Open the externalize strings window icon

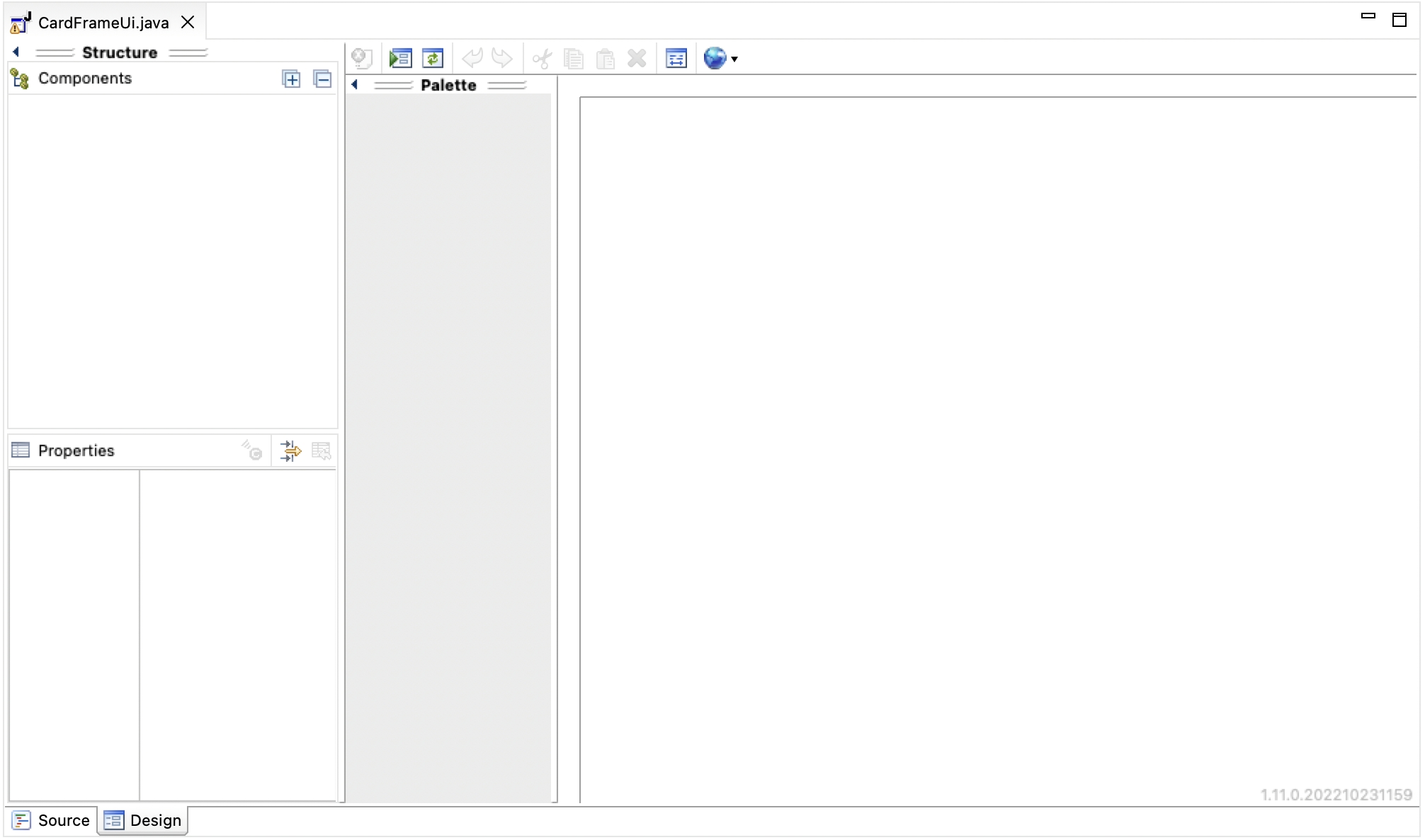click(x=676, y=58)
